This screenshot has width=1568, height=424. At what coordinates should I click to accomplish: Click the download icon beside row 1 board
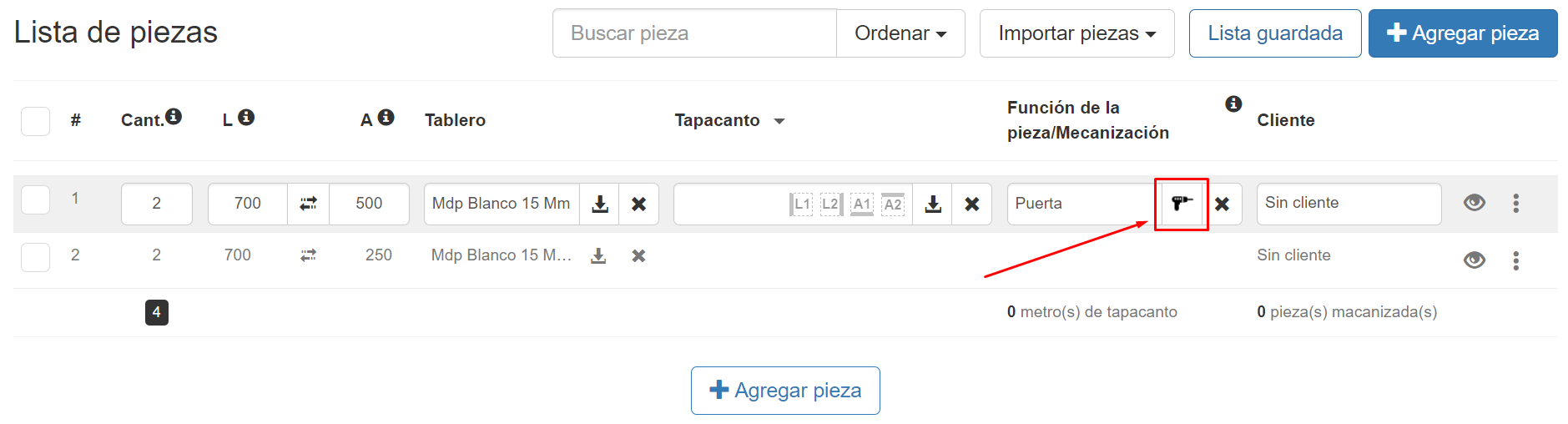click(599, 204)
